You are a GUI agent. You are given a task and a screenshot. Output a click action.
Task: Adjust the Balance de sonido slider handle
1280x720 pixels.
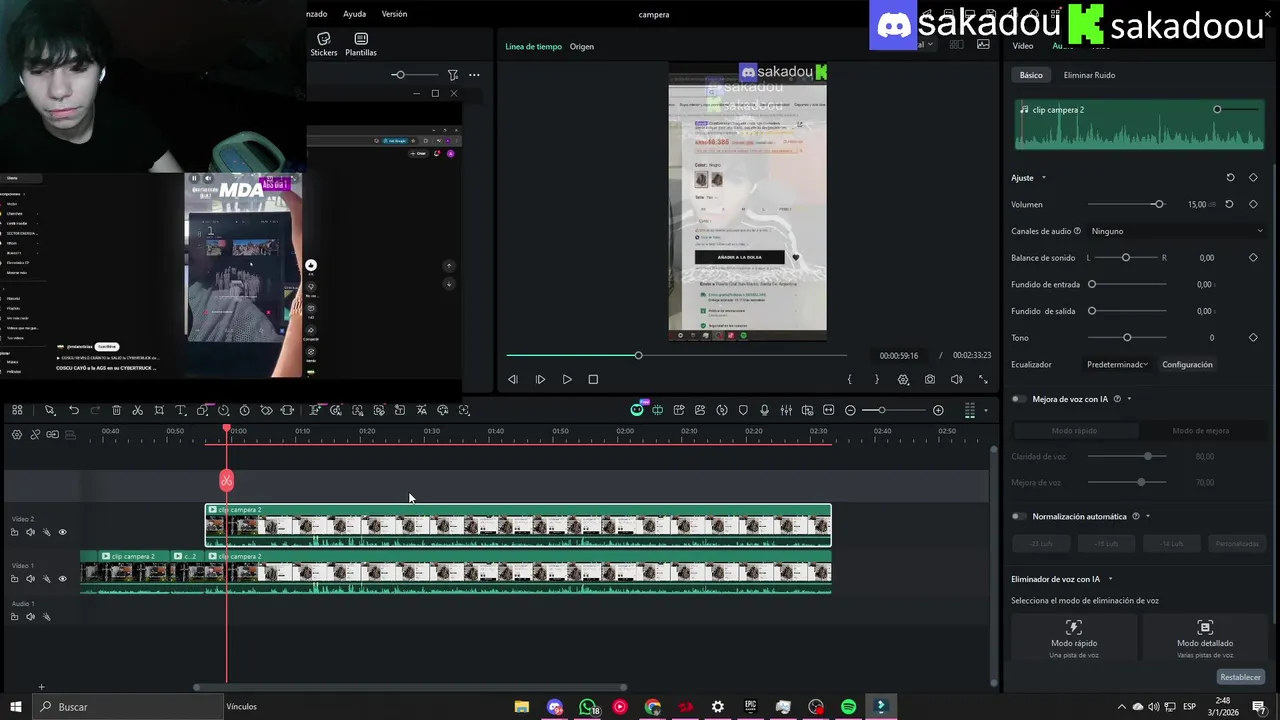coord(1126,258)
